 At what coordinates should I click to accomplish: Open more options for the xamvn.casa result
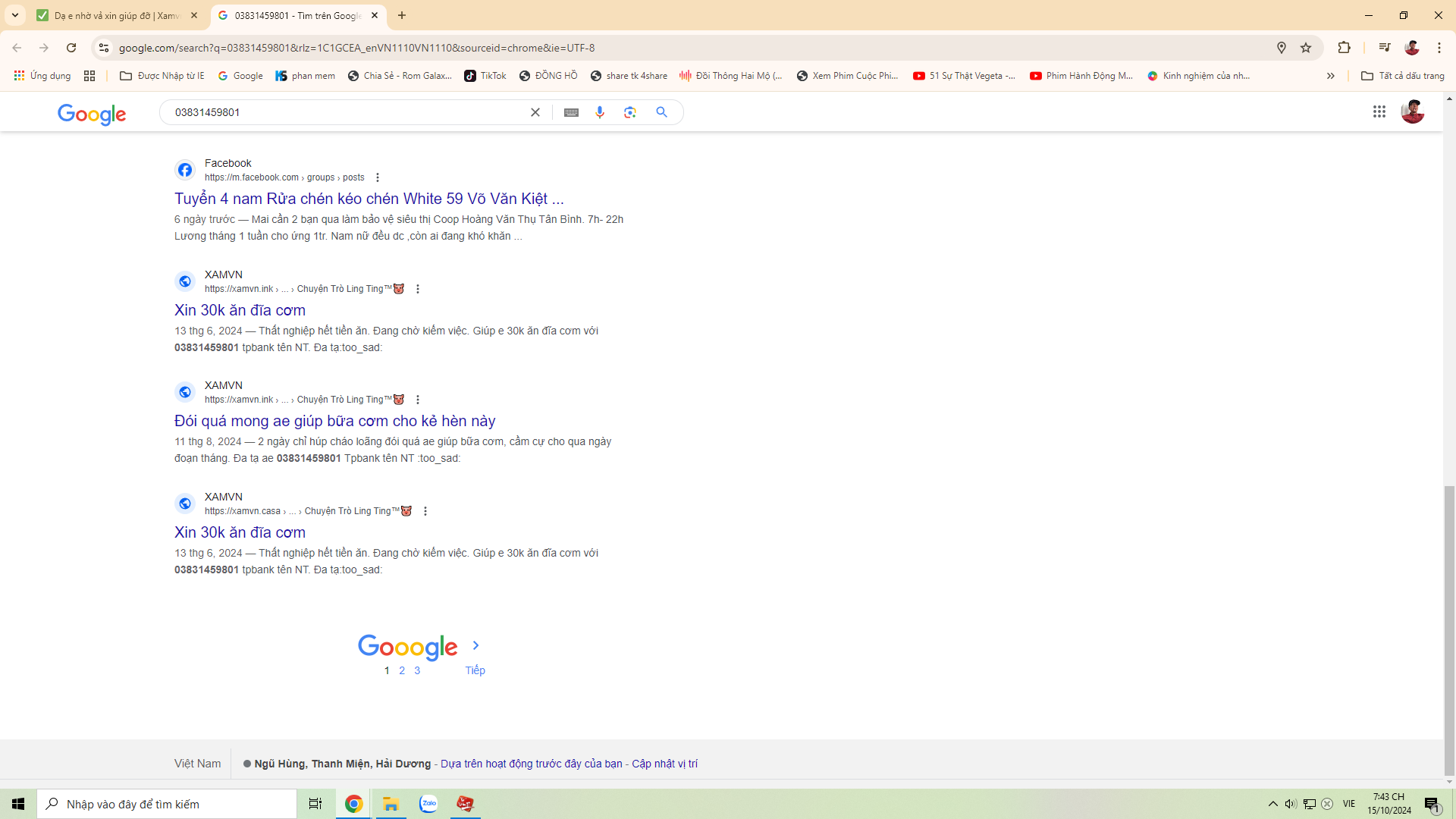[x=425, y=511]
